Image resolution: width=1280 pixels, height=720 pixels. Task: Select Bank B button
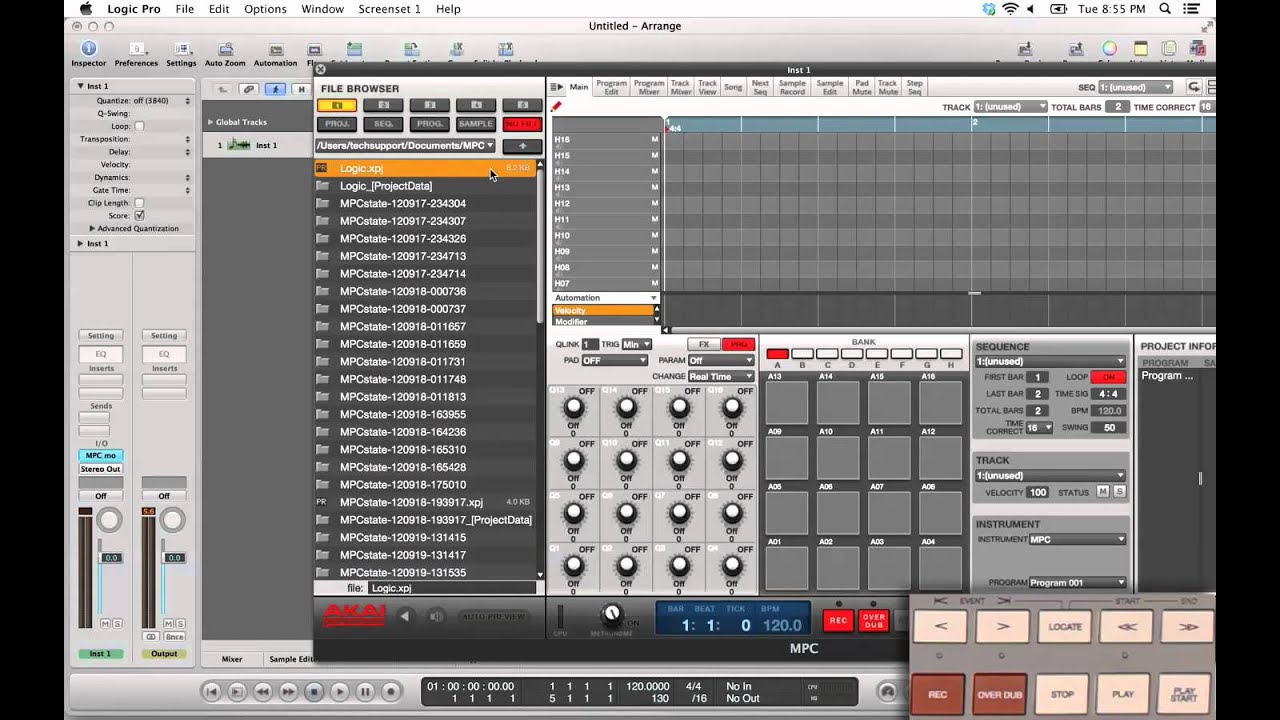click(x=802, y=354)
